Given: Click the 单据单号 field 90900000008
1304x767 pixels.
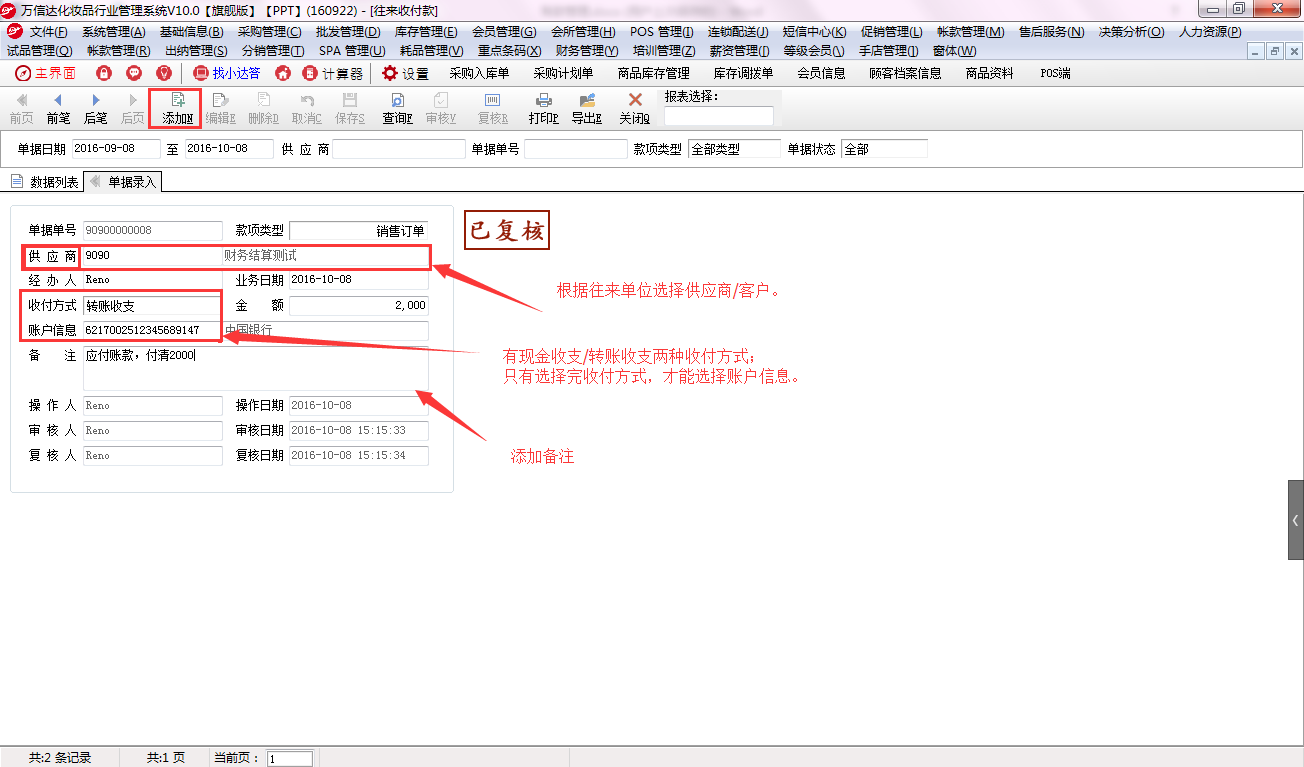Looking at the screenshot, I should point(152,231).
